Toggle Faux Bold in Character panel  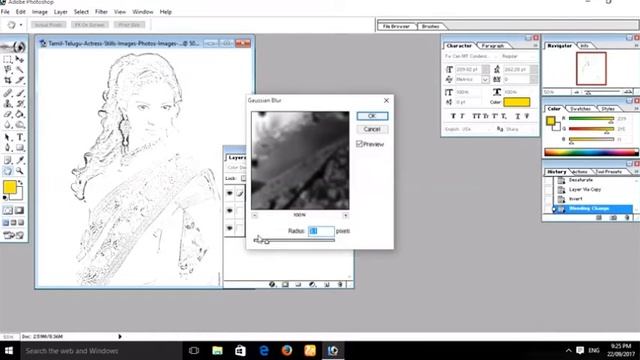tap(453, 116)
